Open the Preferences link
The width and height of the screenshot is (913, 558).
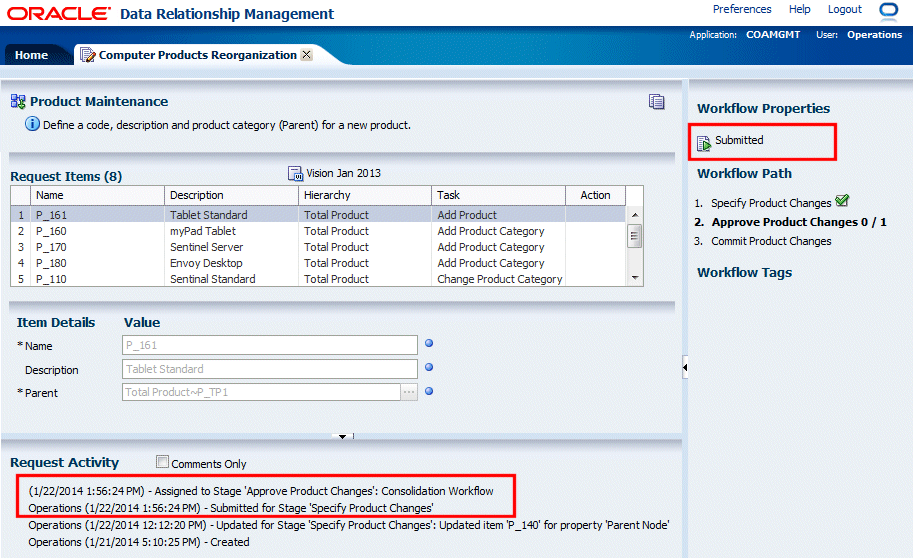[742, 9]
